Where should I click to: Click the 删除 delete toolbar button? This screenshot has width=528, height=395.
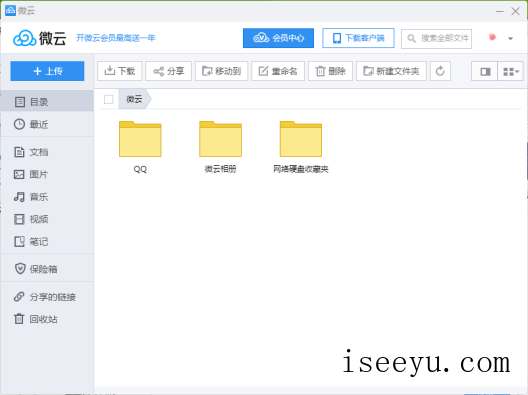pyautogui.click(x=330, y=71)
